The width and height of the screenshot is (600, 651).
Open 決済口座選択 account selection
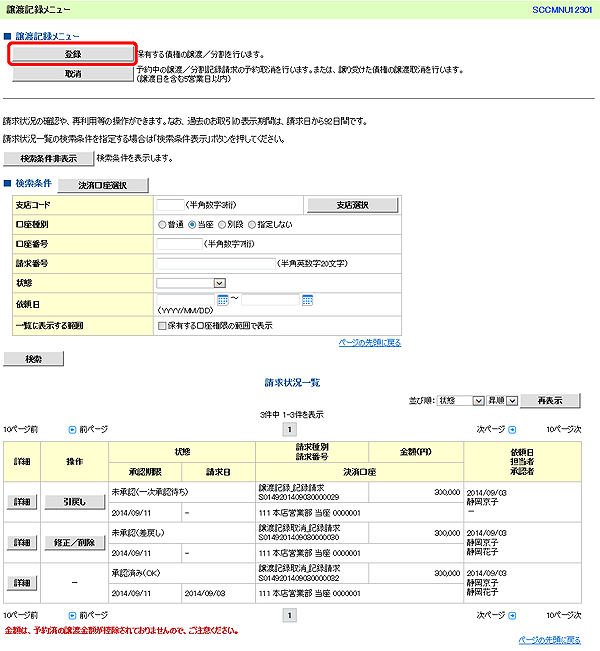click(x=103, y=185)
